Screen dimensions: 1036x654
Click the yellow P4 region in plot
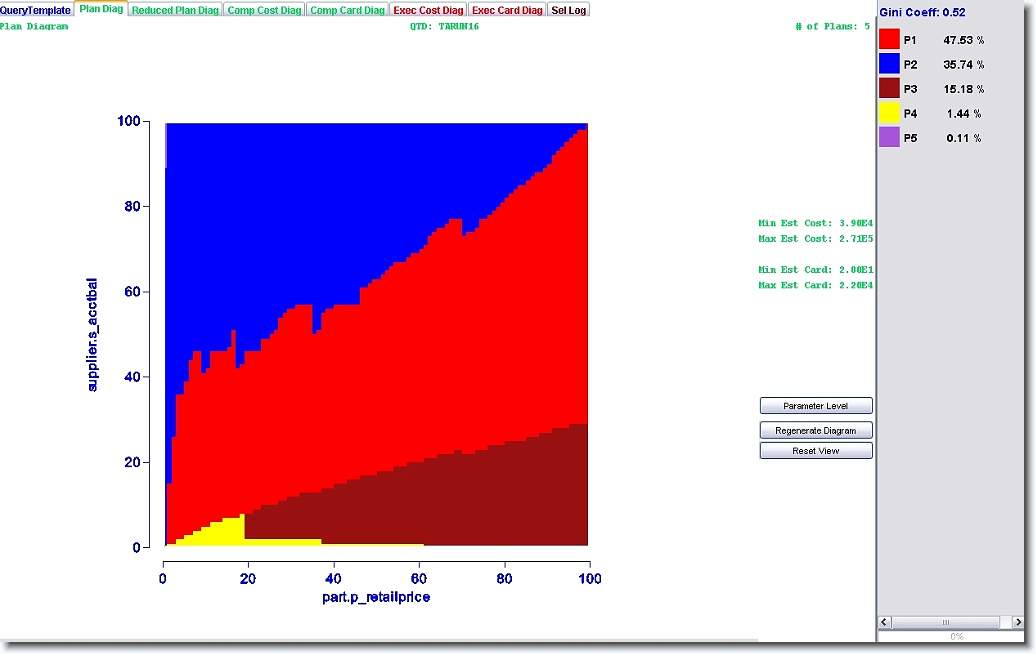click(x=225, y=530)
